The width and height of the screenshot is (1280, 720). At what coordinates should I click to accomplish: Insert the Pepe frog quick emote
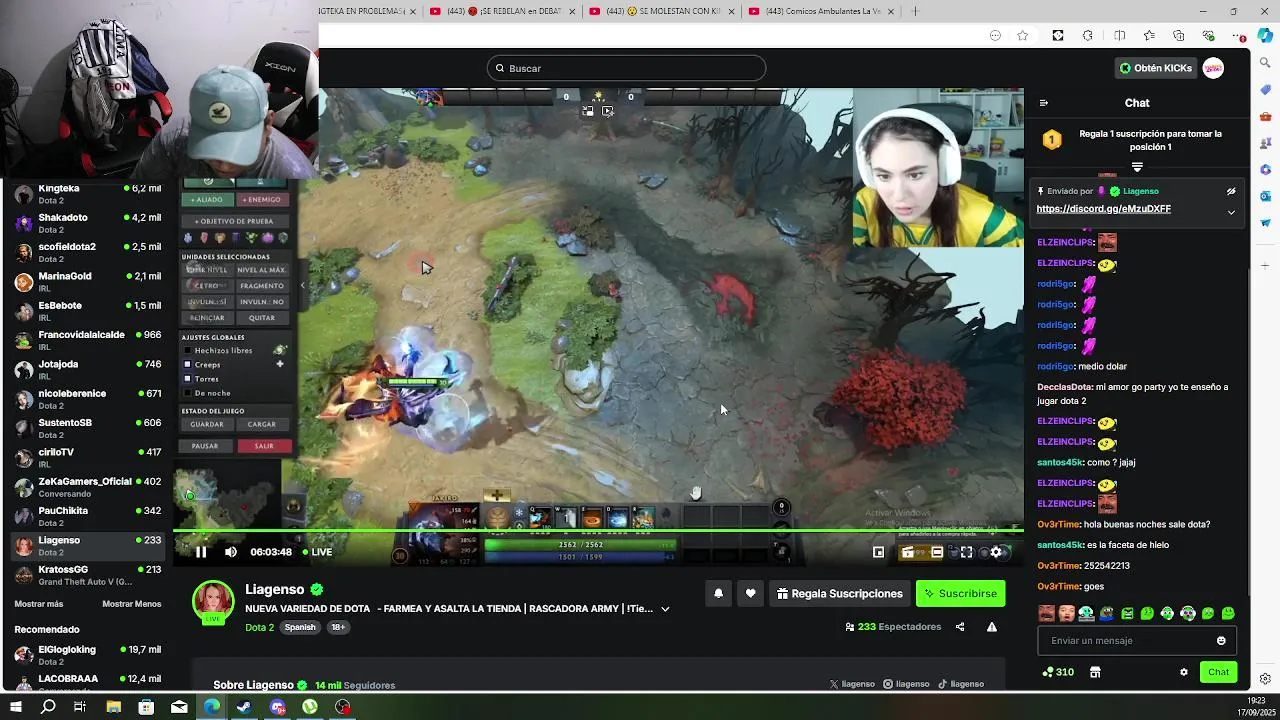1107,613
